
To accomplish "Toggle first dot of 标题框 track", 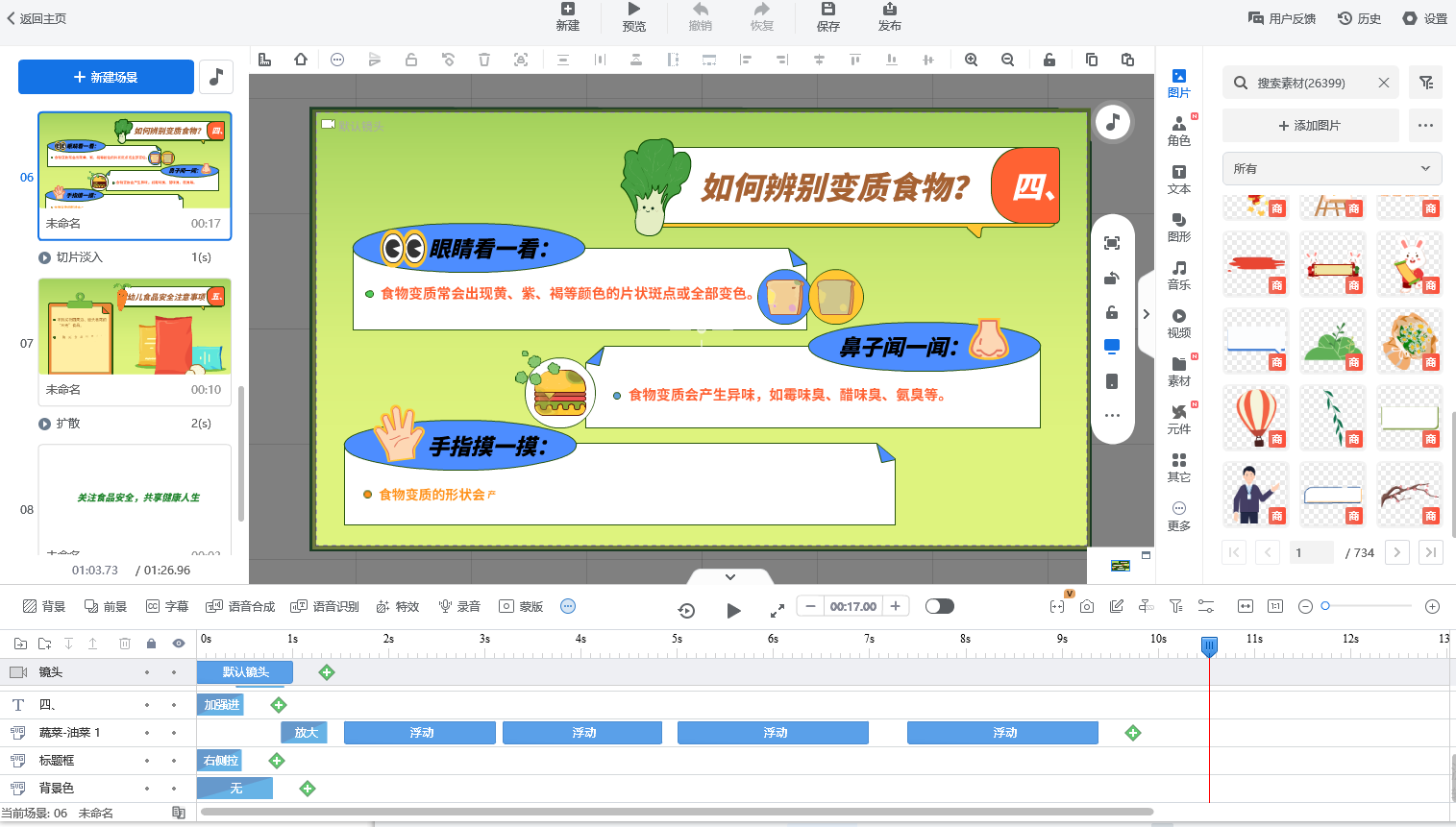I will click(x=147, y=761).
